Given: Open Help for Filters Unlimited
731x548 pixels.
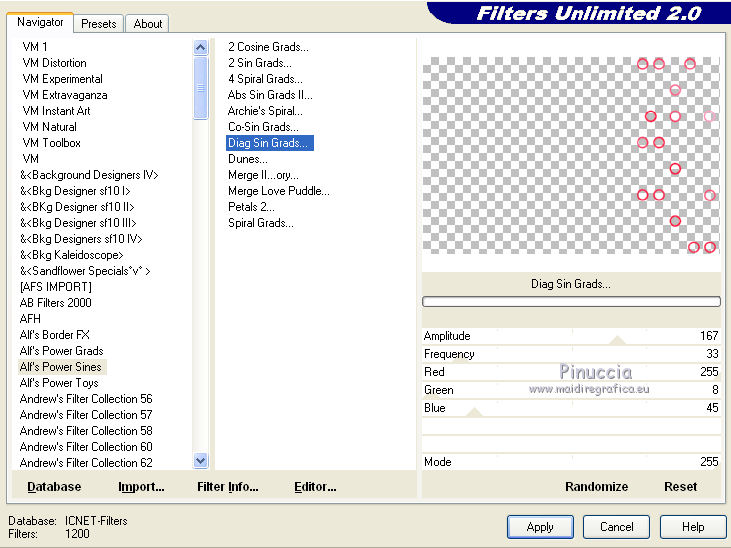Looking at the screenshot, I should pyautogui.click(x=693, y=527).
